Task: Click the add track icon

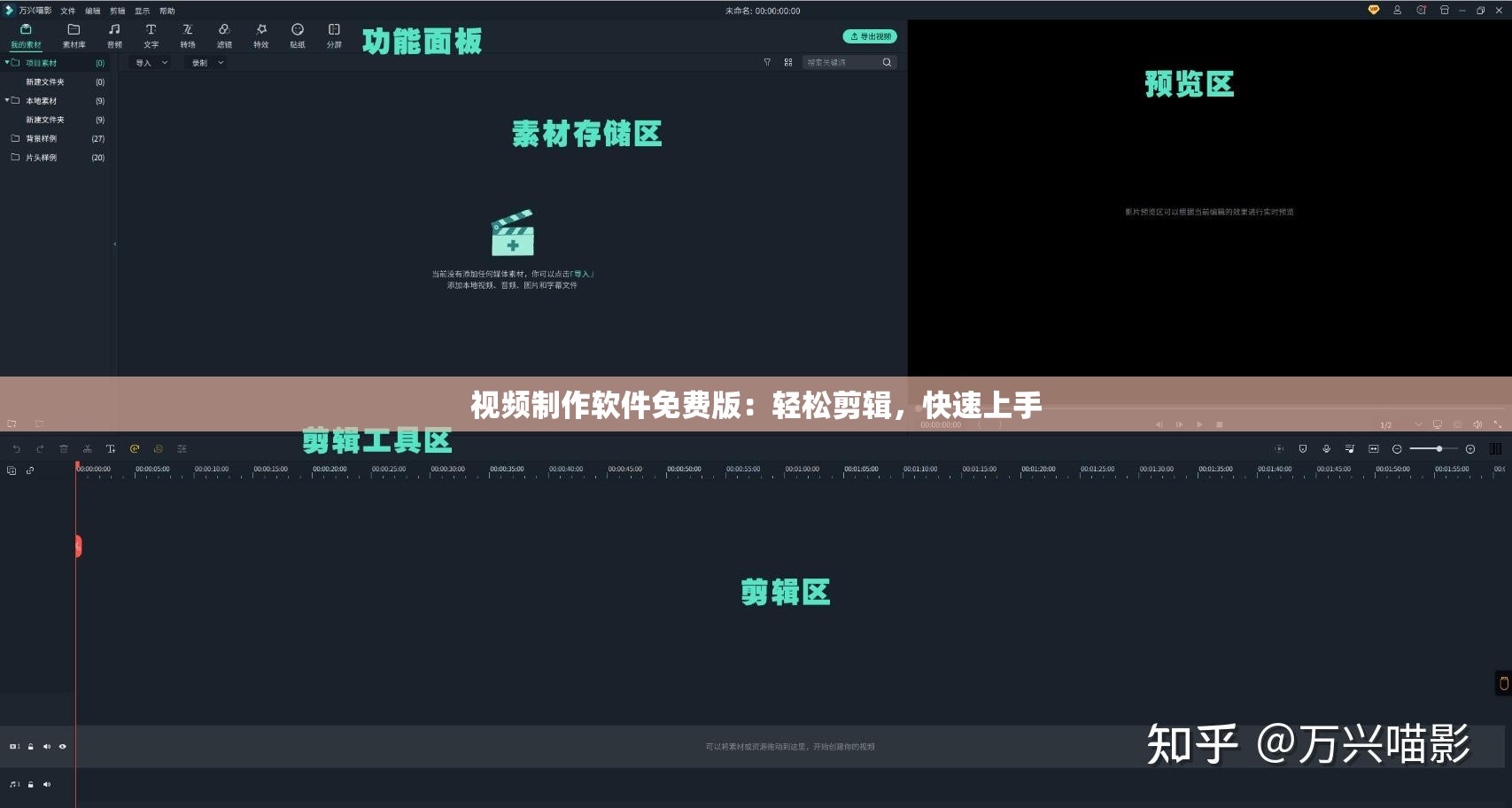Action: click(12, 470)
